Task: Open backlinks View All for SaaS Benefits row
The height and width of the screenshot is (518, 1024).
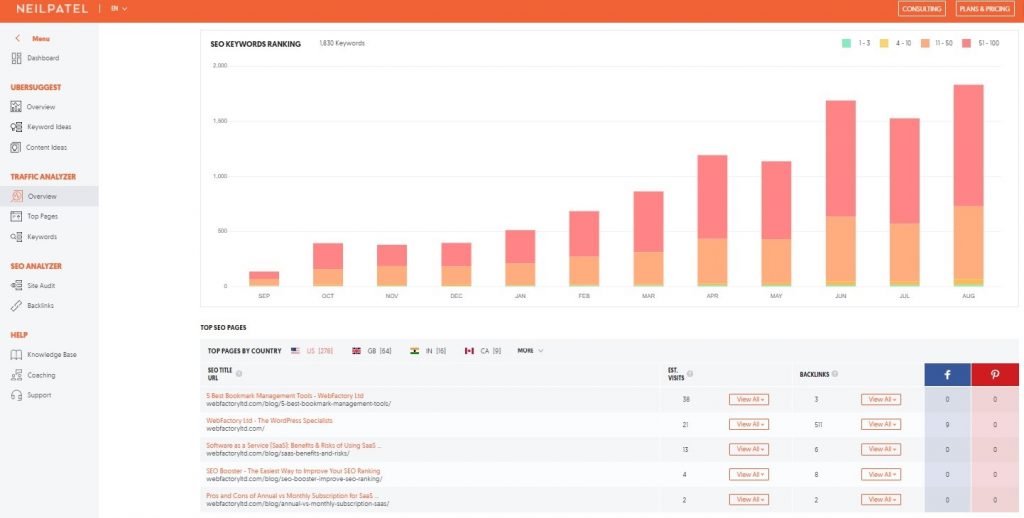Action: 881,449
